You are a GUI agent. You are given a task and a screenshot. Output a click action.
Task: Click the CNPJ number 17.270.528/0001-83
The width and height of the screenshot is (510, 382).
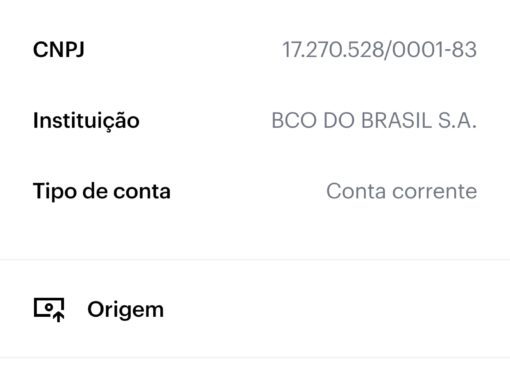tap(380, 50)
